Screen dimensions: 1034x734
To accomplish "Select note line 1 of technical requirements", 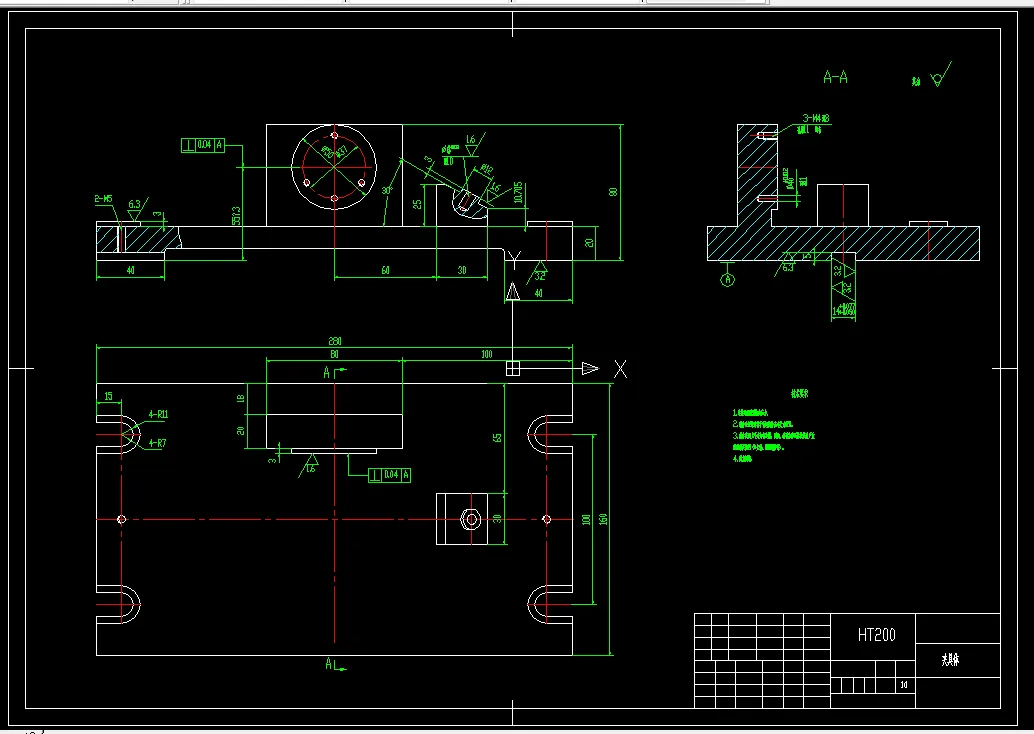I will [x=750, y=413].
